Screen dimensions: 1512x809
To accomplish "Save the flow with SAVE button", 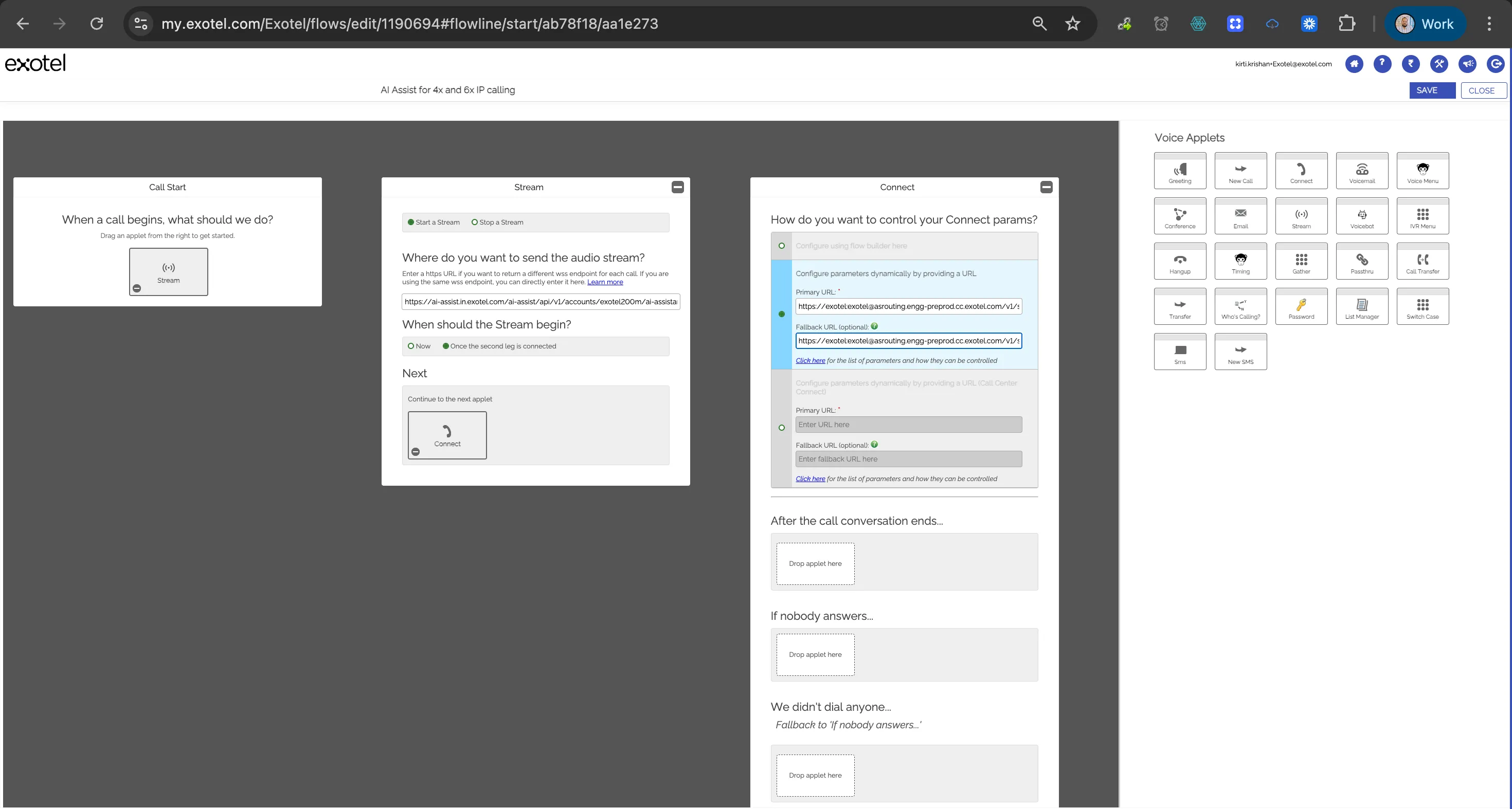I will pyautogui.click(x=1432, y=90).
